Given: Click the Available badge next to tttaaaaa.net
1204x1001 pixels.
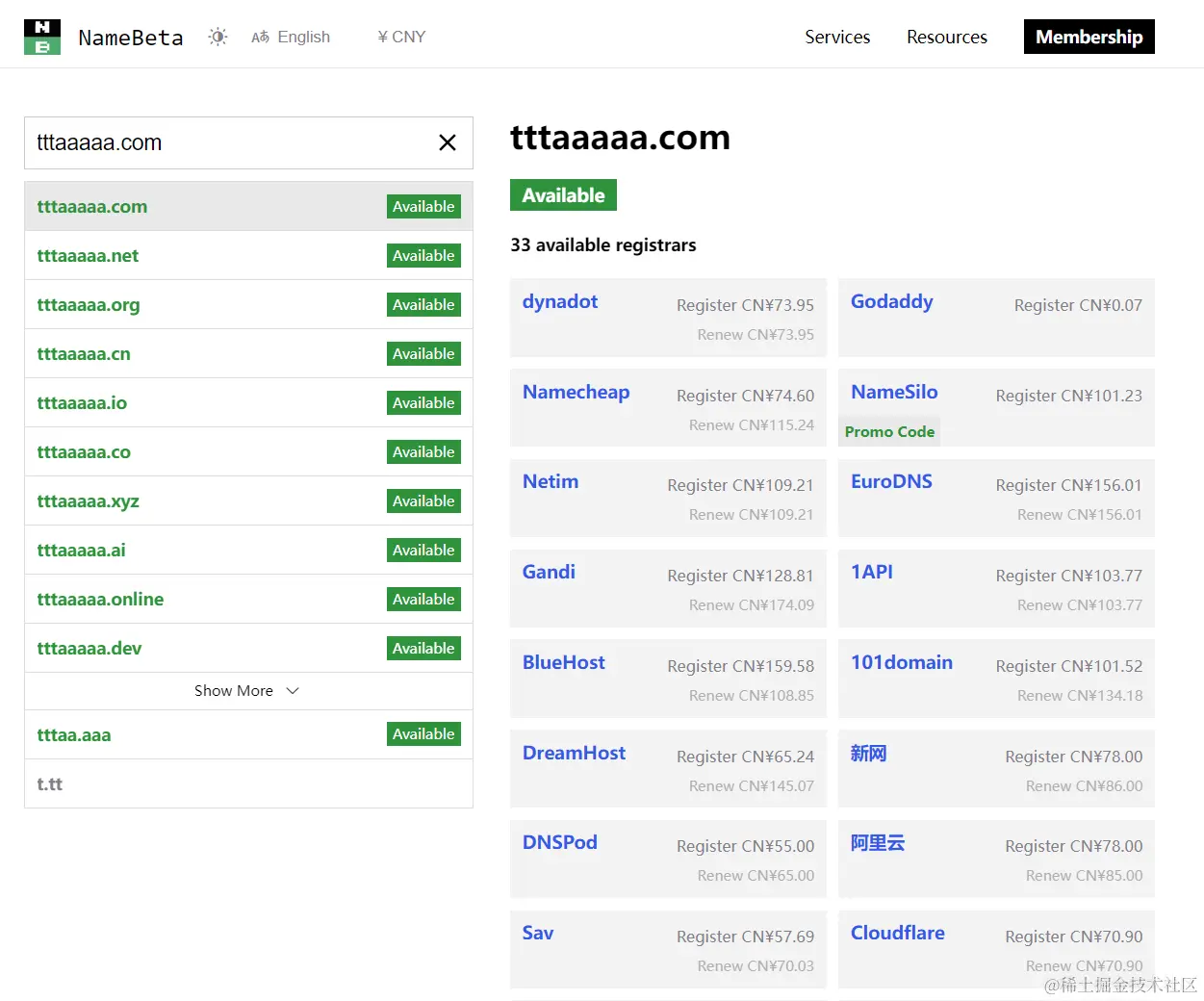Looking at the screenshot, I should click(423, 255).
